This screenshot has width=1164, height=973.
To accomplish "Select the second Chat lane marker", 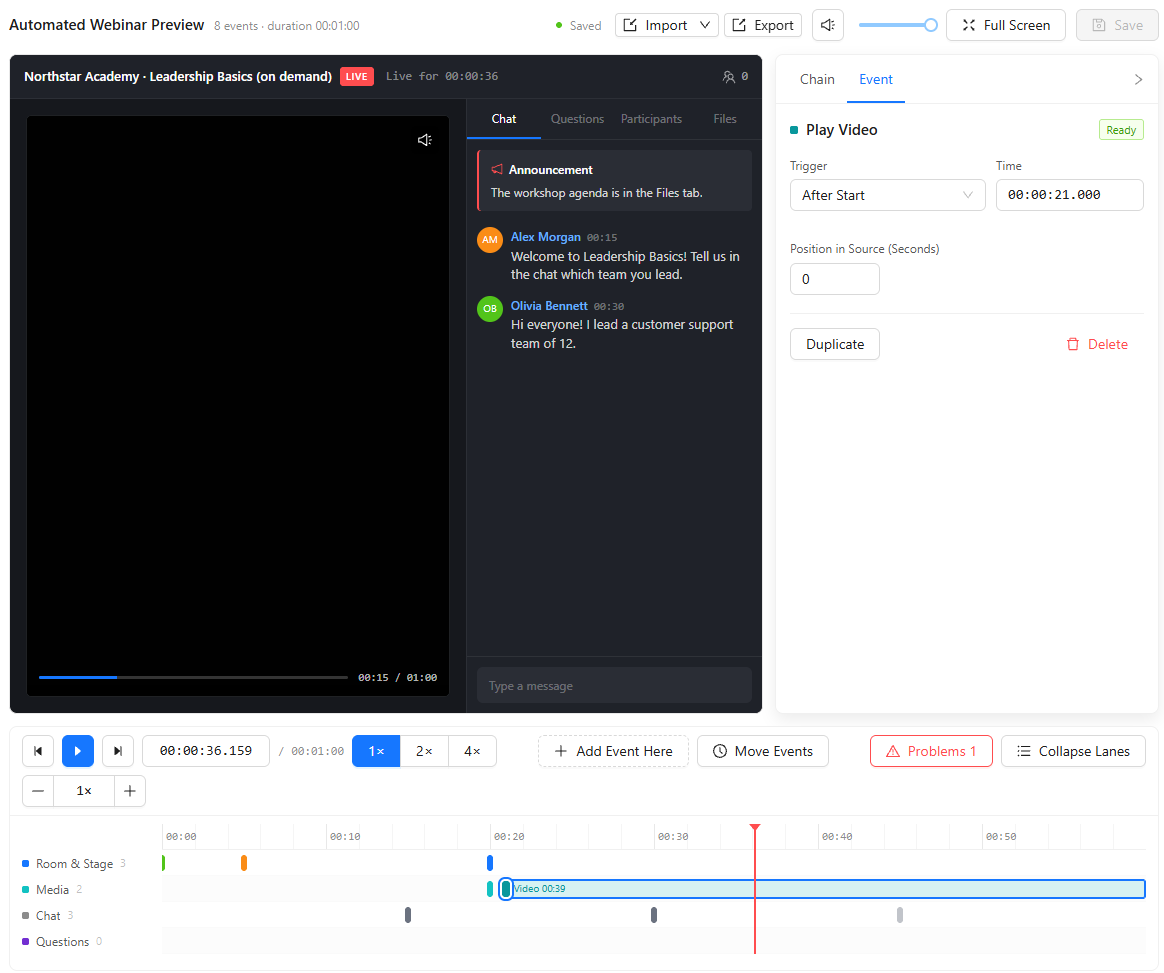I will (653, 915).
